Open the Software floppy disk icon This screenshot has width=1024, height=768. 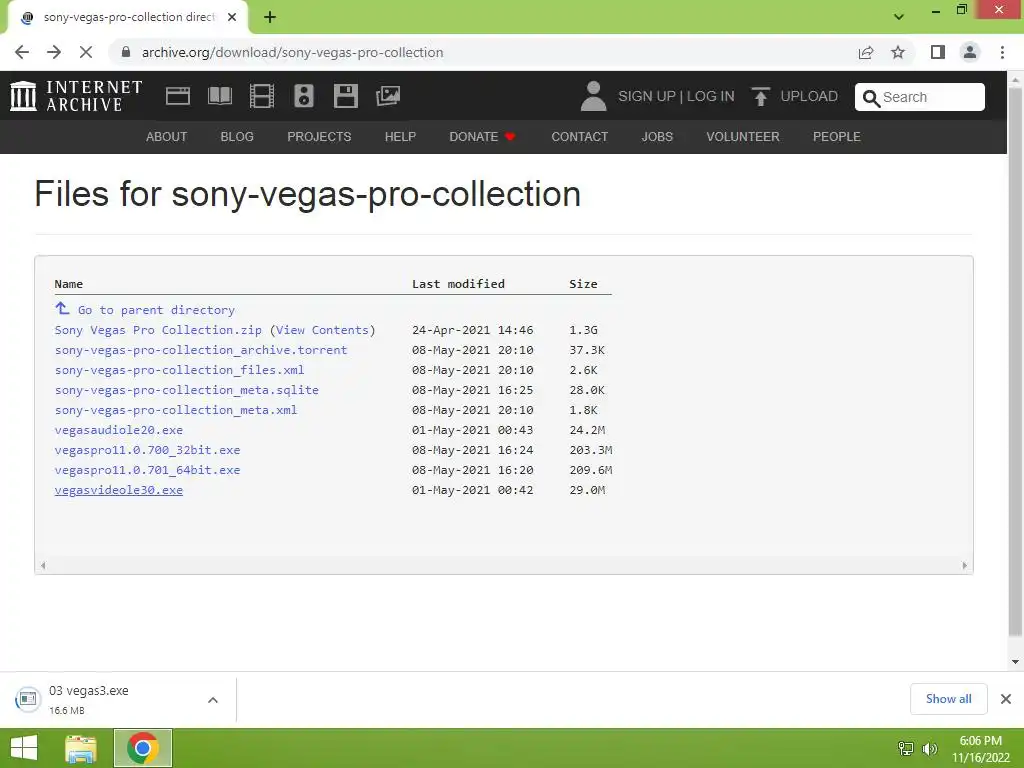point(345,96)
